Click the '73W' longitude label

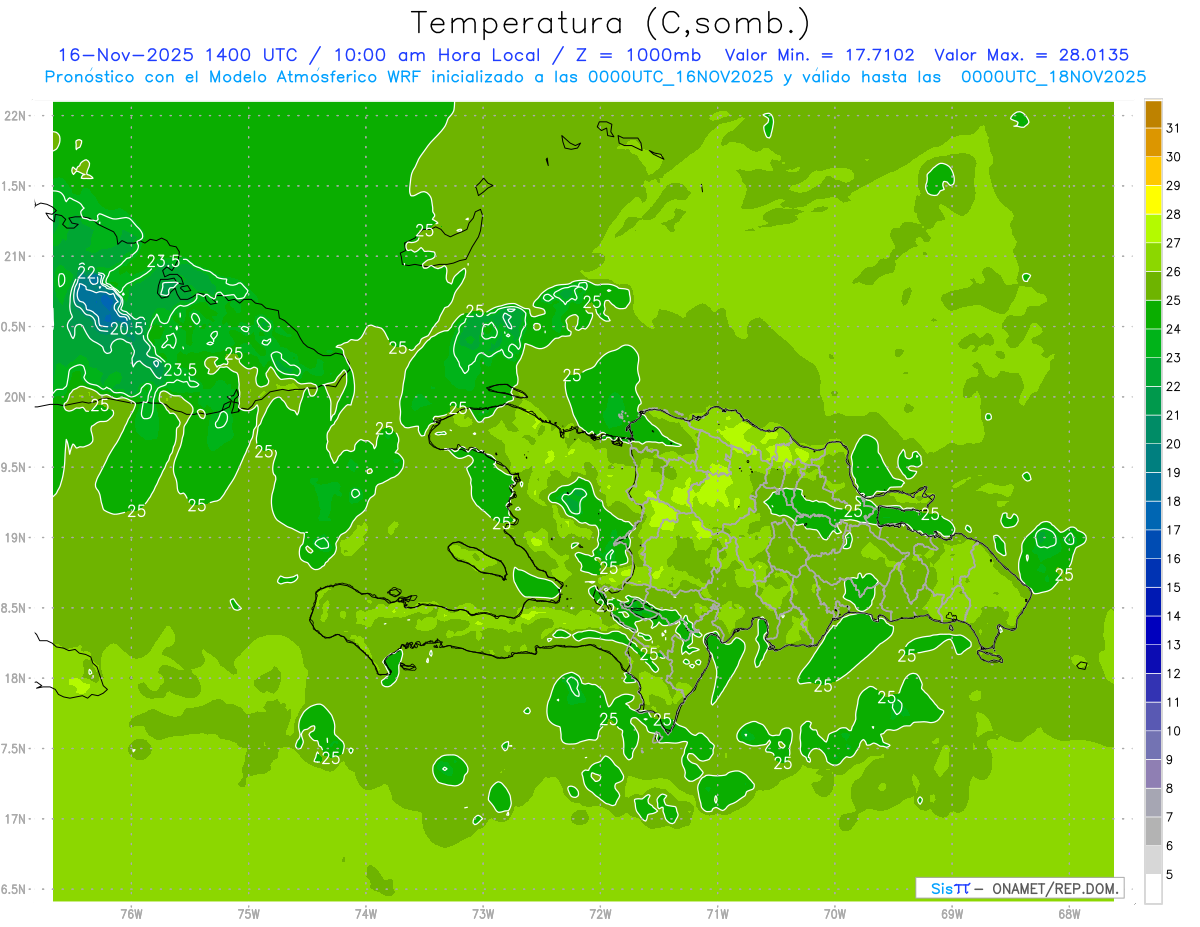click(x=483, y=914)
